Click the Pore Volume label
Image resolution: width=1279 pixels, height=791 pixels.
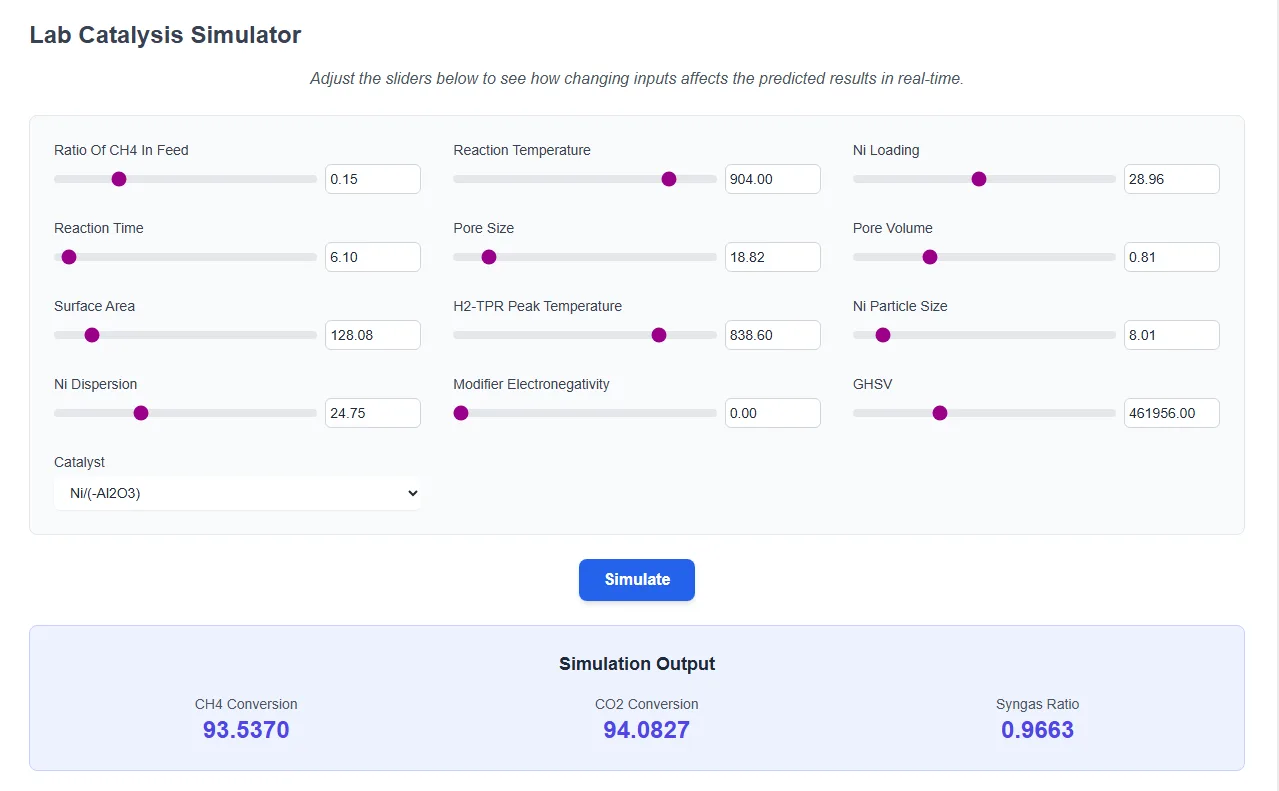tap(893, 228)
